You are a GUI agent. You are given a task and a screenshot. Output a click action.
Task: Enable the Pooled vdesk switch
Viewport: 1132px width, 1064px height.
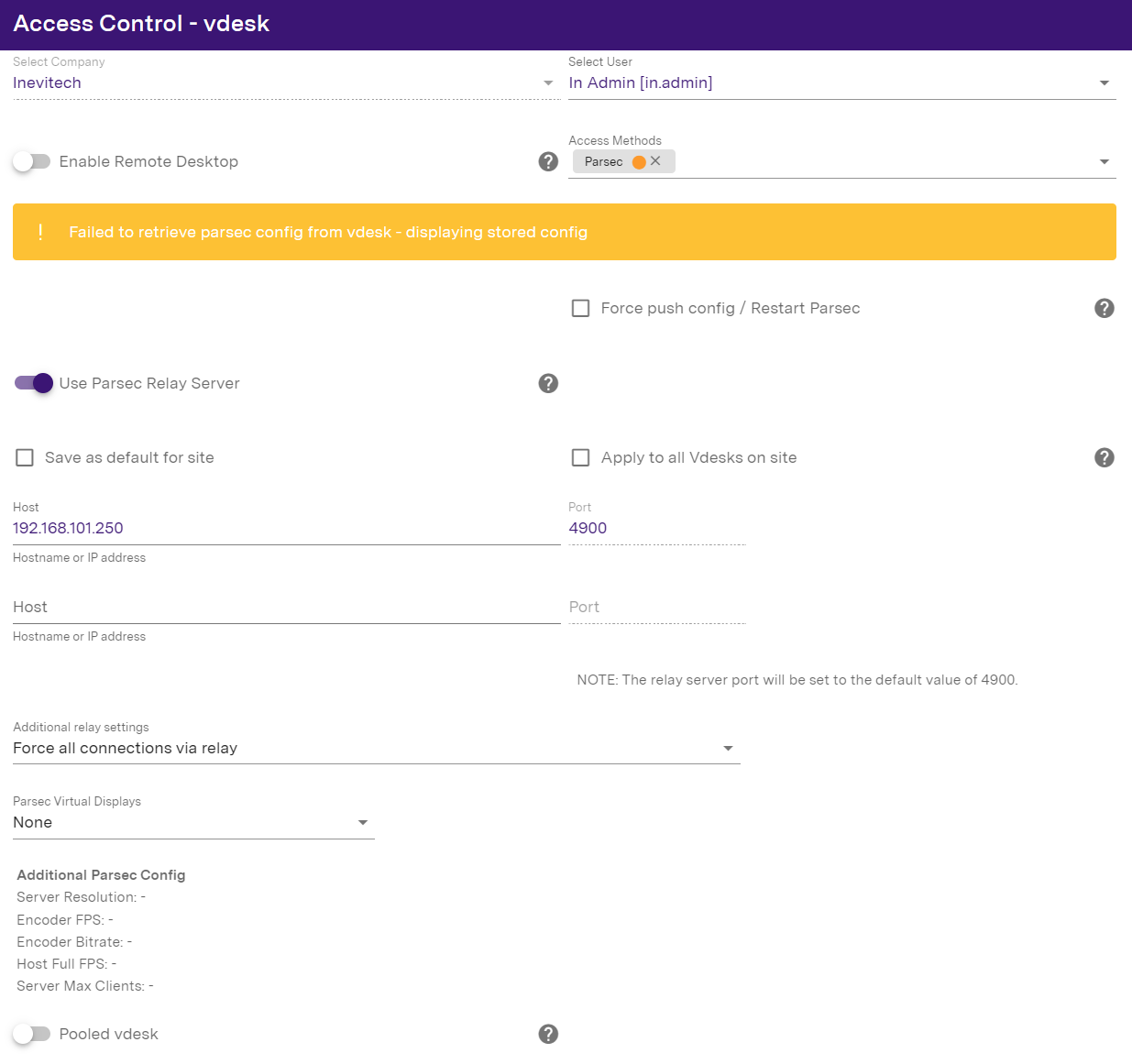(x=32, y=1034)
